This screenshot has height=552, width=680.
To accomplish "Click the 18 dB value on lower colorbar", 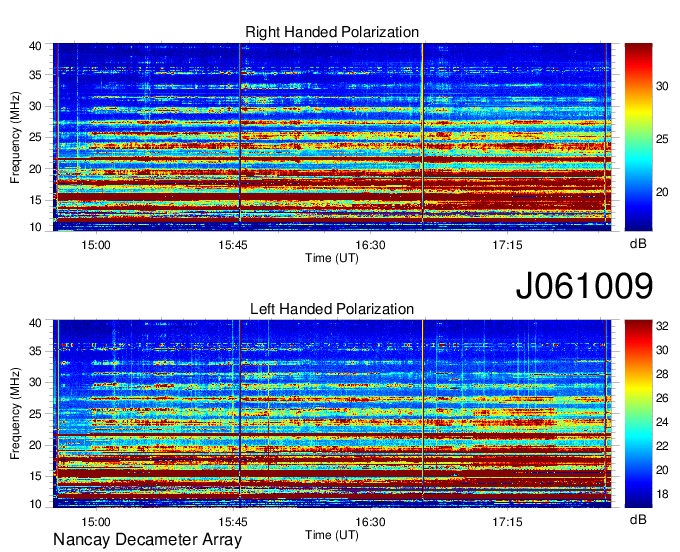I will [662, 494].
